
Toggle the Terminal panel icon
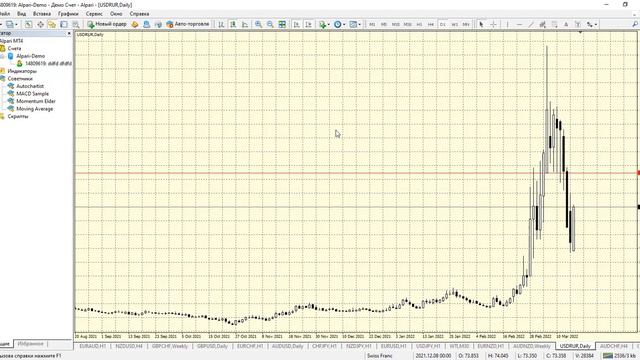click(x=64, y=24)
